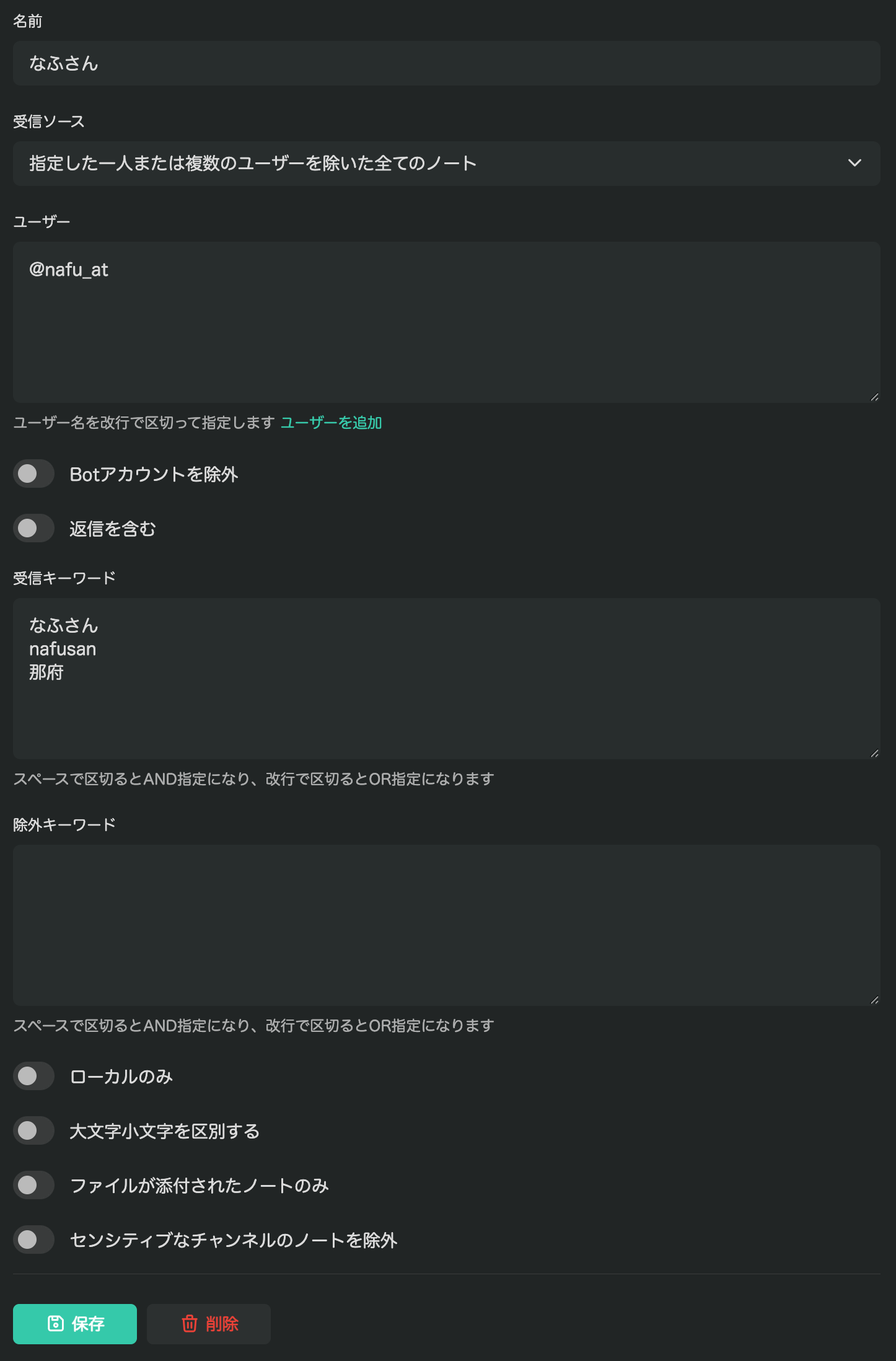Enable the 返信を含む switch

pos(33,528)
